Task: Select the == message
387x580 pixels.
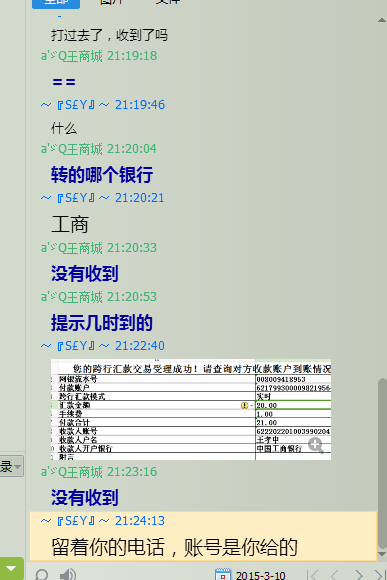Action: point(64,82)
